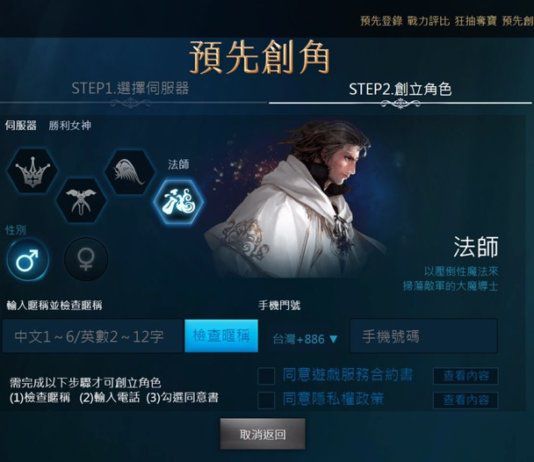Focus the nickname input field
Viewport: 534px width, 462px height.
coord(94,336)
